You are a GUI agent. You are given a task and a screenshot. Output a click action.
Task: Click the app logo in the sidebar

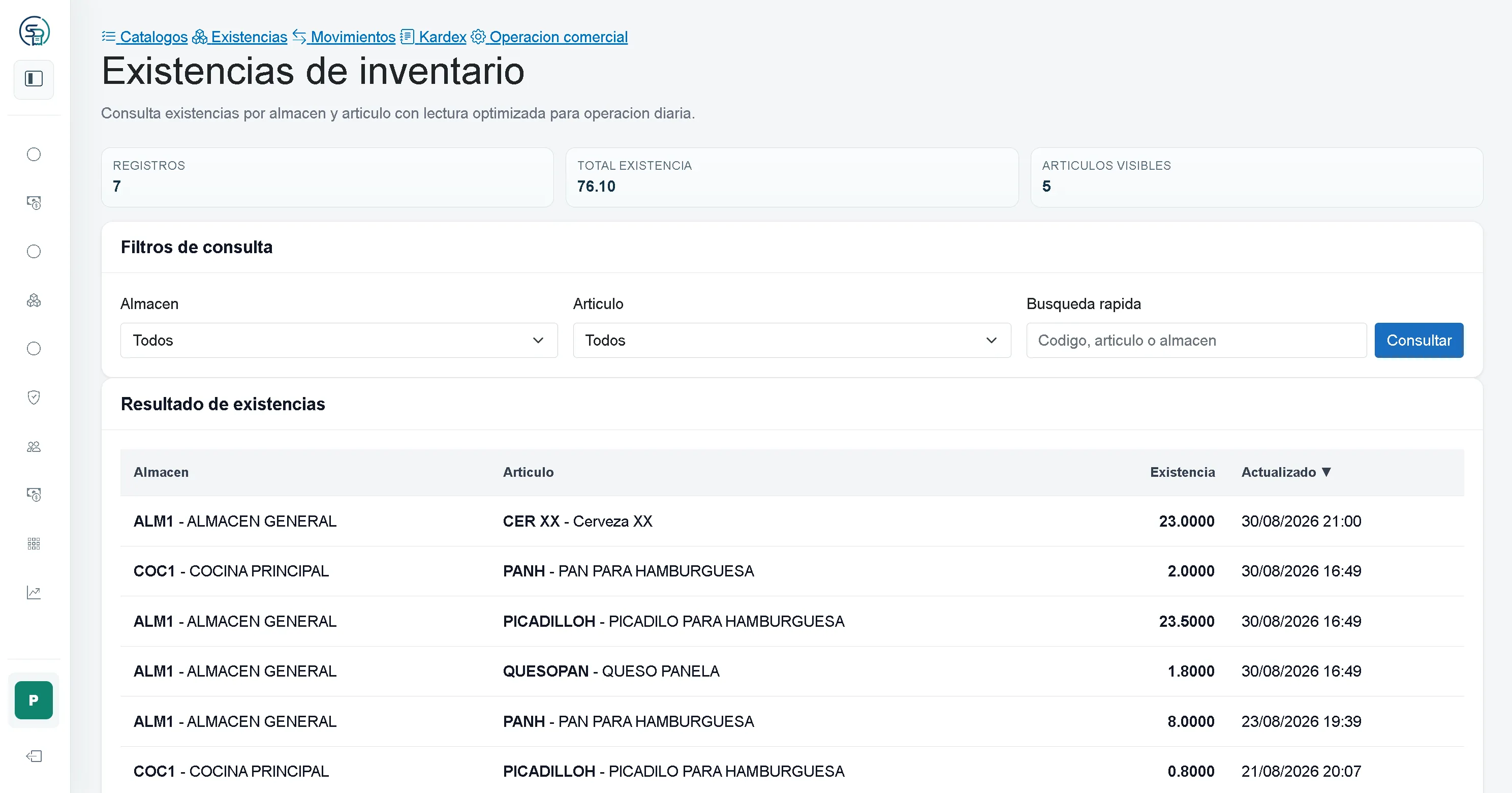pyautogui.click(x=34, y=31)
